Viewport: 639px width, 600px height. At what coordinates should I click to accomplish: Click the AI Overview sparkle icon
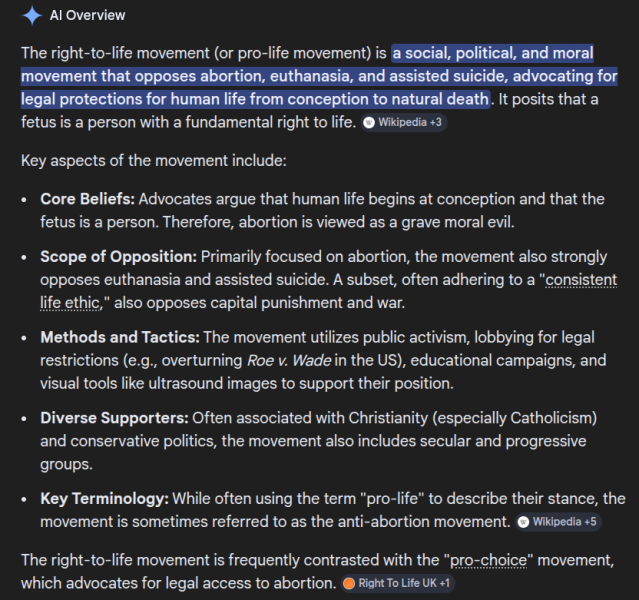pyautogui.click(x=31, y=16)
